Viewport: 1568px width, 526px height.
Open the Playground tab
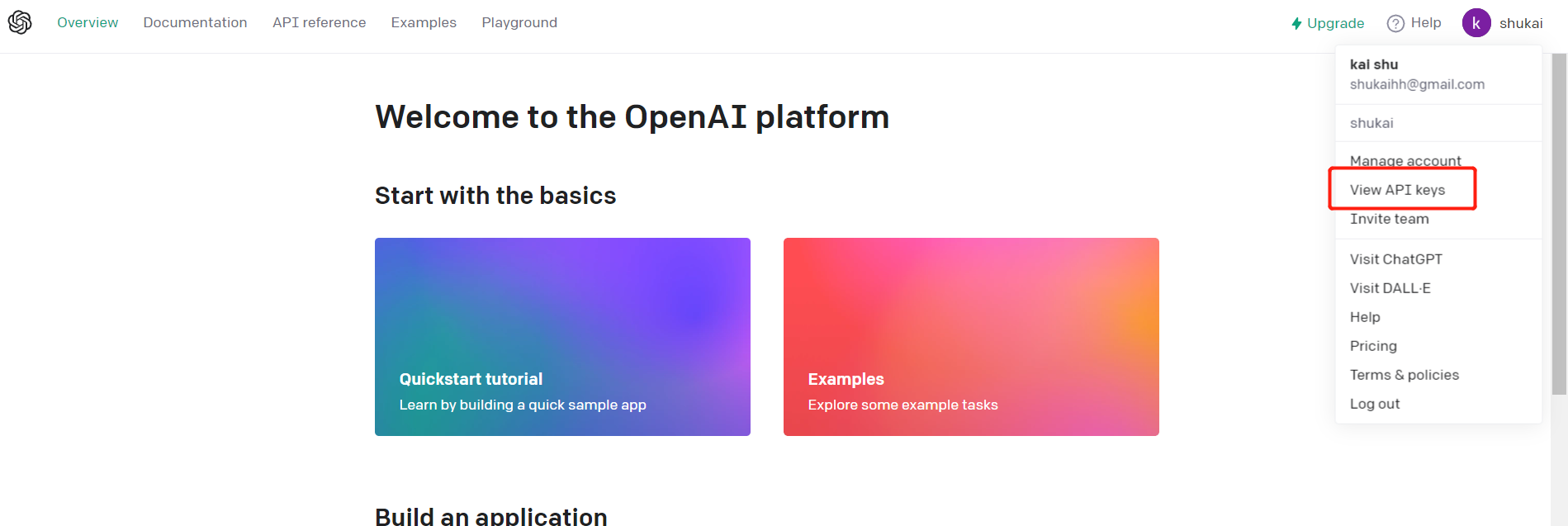click(x=519, y=22)
